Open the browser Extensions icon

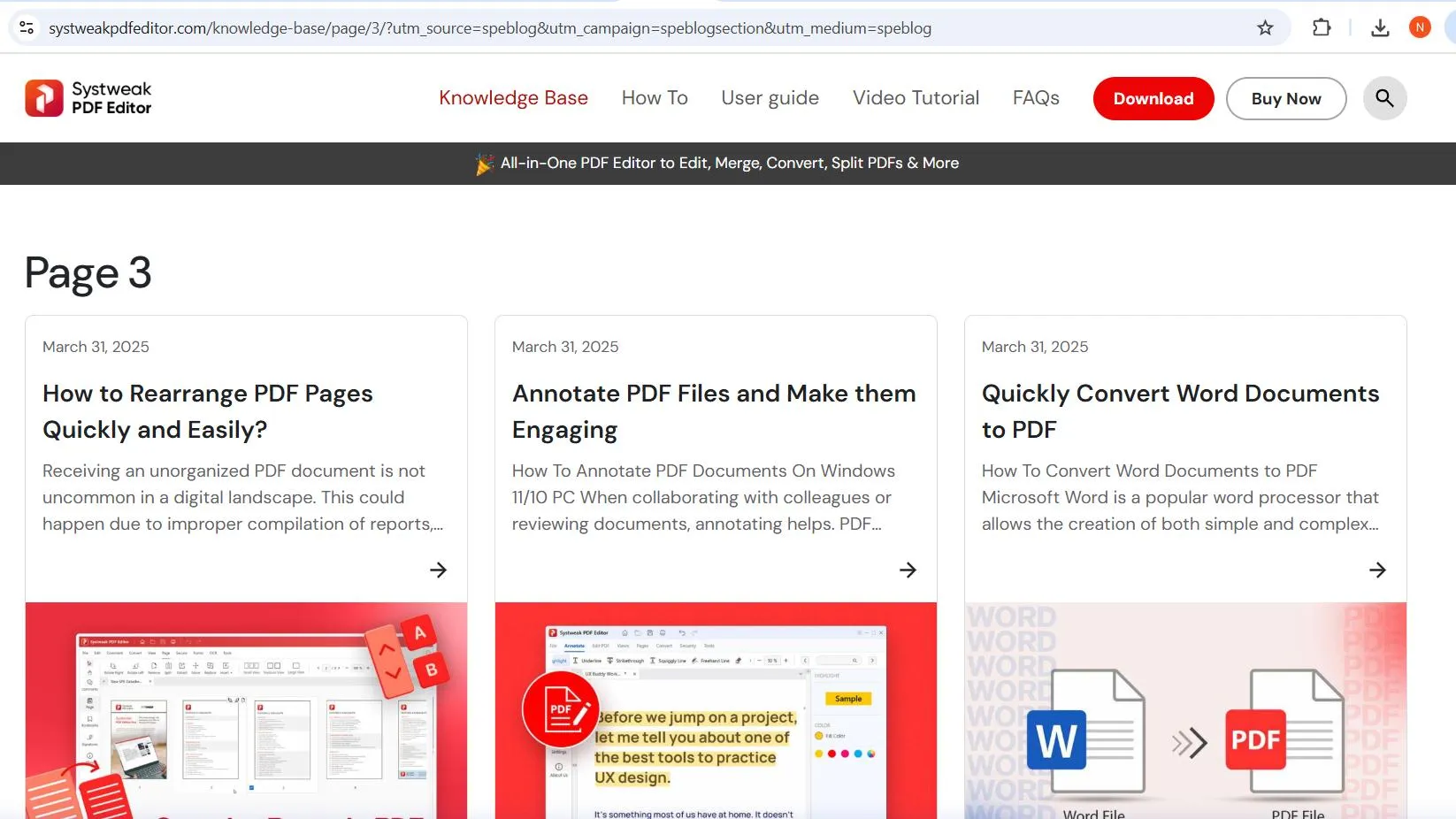[1321, 27]
